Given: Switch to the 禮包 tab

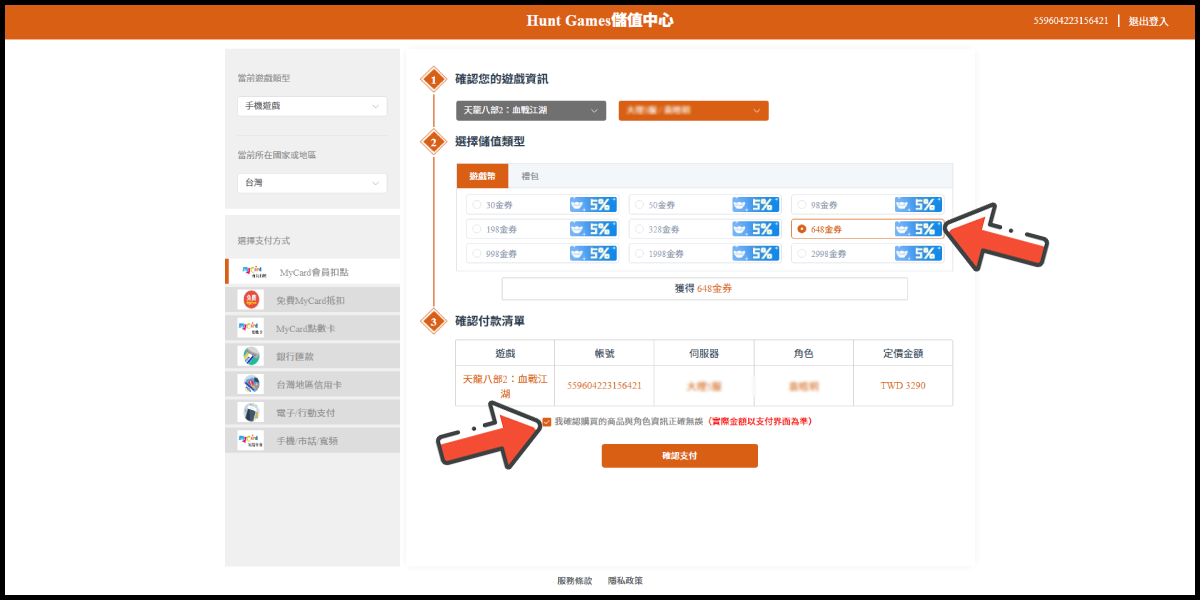Looking at the screenshot, I should click(x=530, y=176).
